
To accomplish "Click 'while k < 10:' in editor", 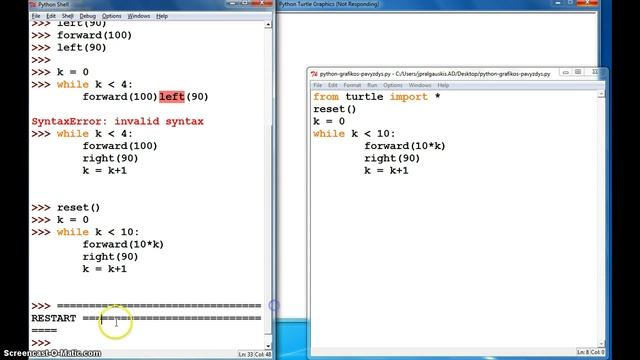I will 354,134.
